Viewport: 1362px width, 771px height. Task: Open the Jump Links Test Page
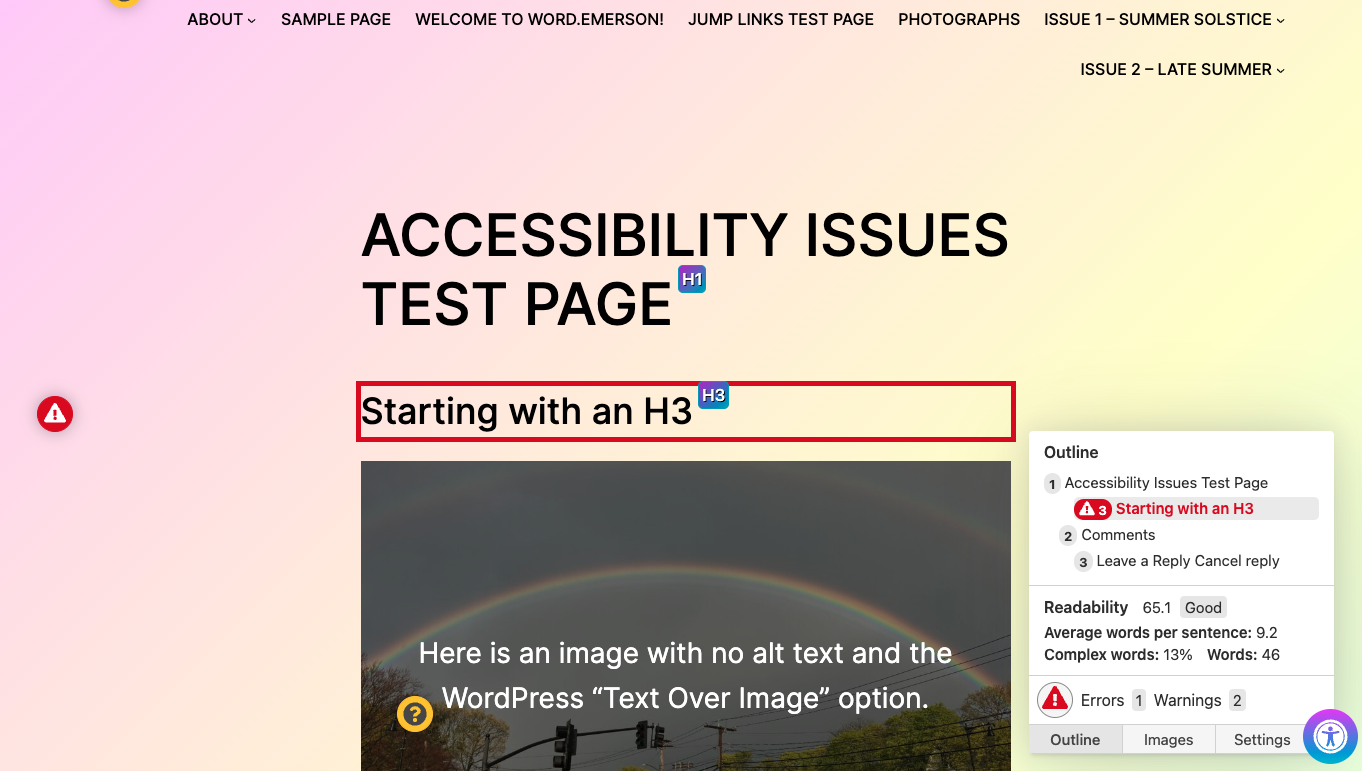[x=780, y=20]
